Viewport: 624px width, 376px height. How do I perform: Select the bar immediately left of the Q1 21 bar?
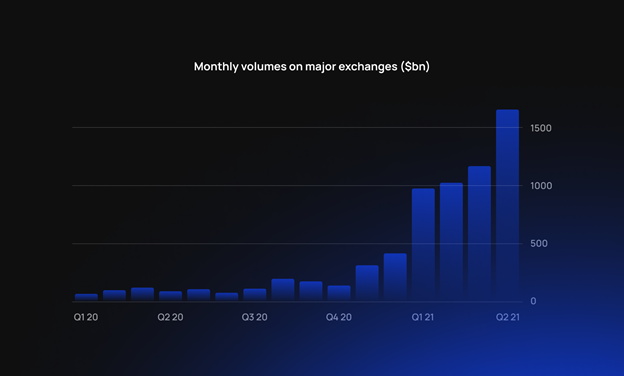[x=395, y=277]
